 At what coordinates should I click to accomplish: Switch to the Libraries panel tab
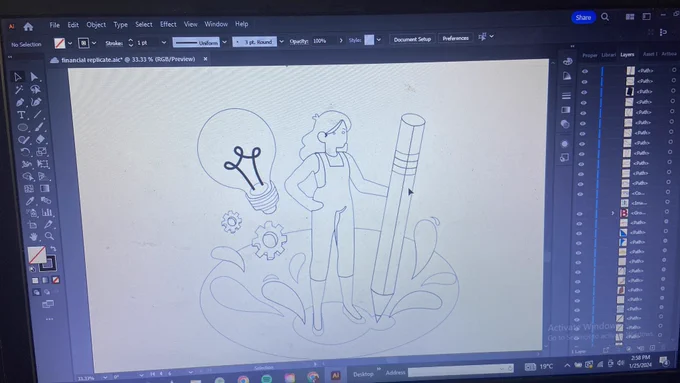[x=608, y=55]
